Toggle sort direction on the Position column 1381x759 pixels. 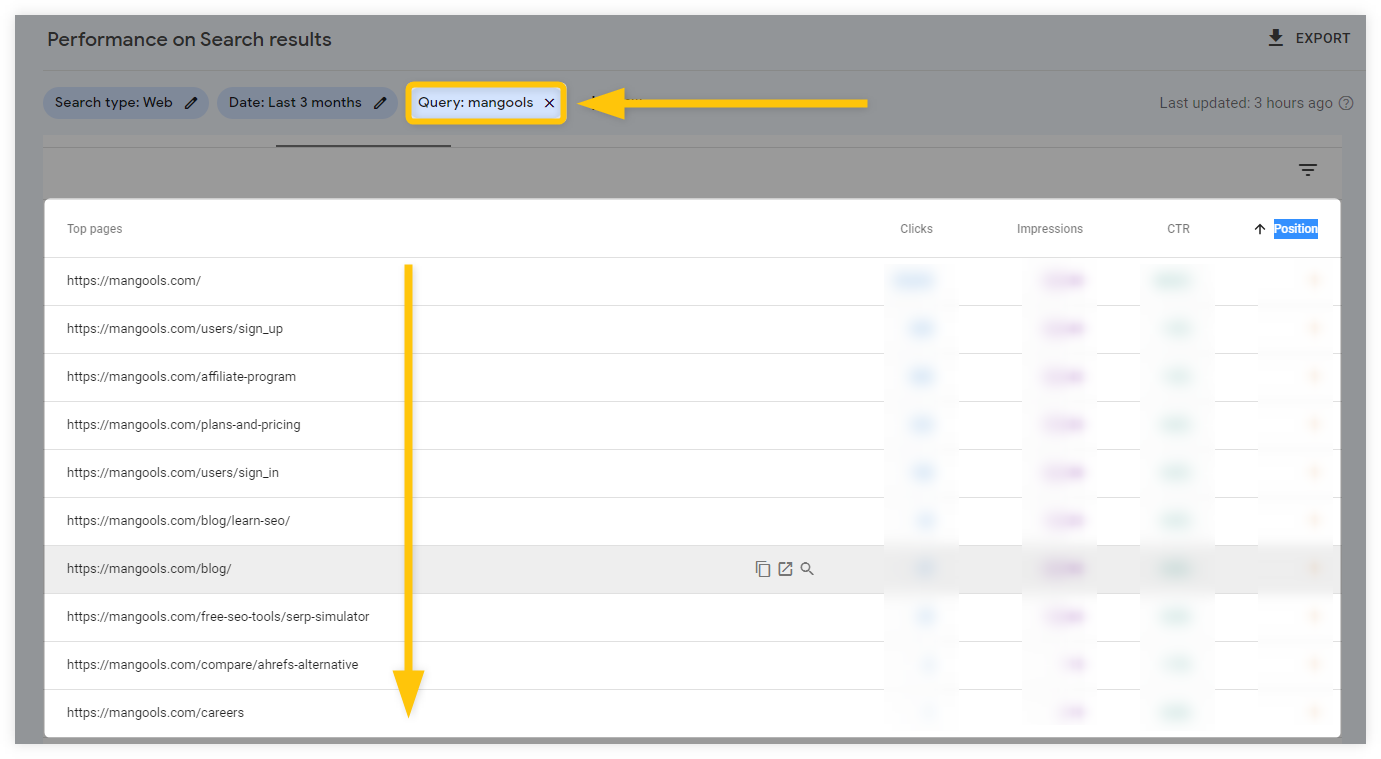pyautogui.click(x=1259, y=228)
